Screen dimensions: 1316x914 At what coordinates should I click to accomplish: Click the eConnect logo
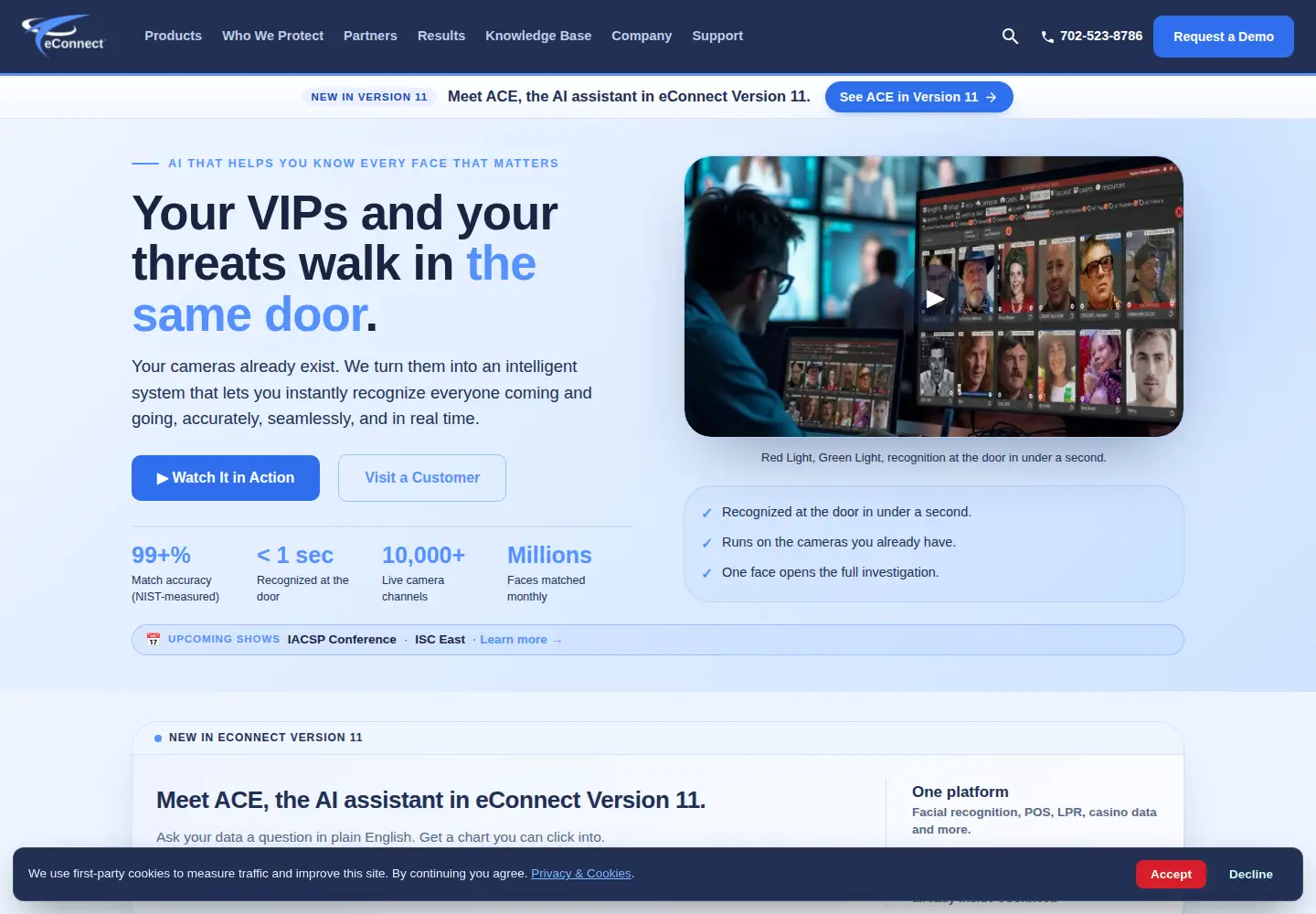coord(64,36)
